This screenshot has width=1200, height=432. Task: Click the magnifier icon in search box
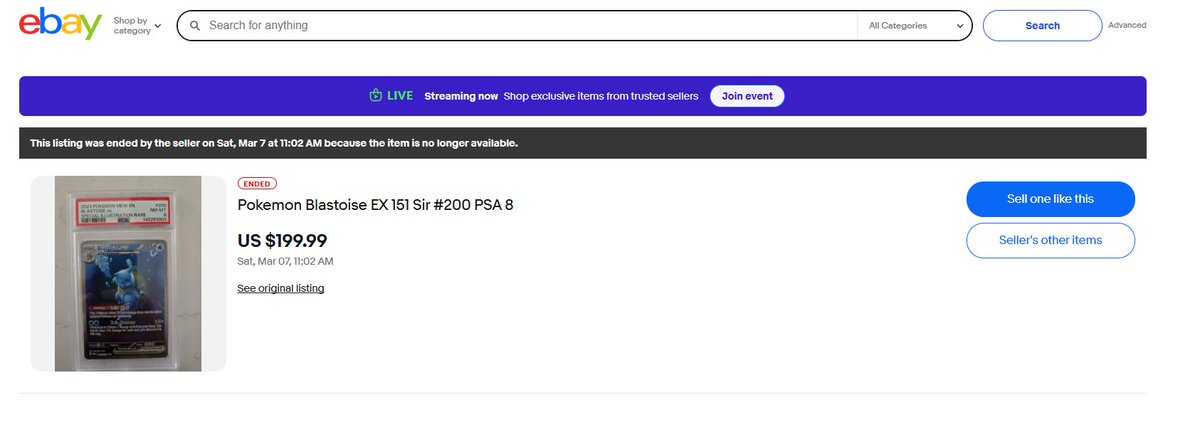(x=194, y=25)
